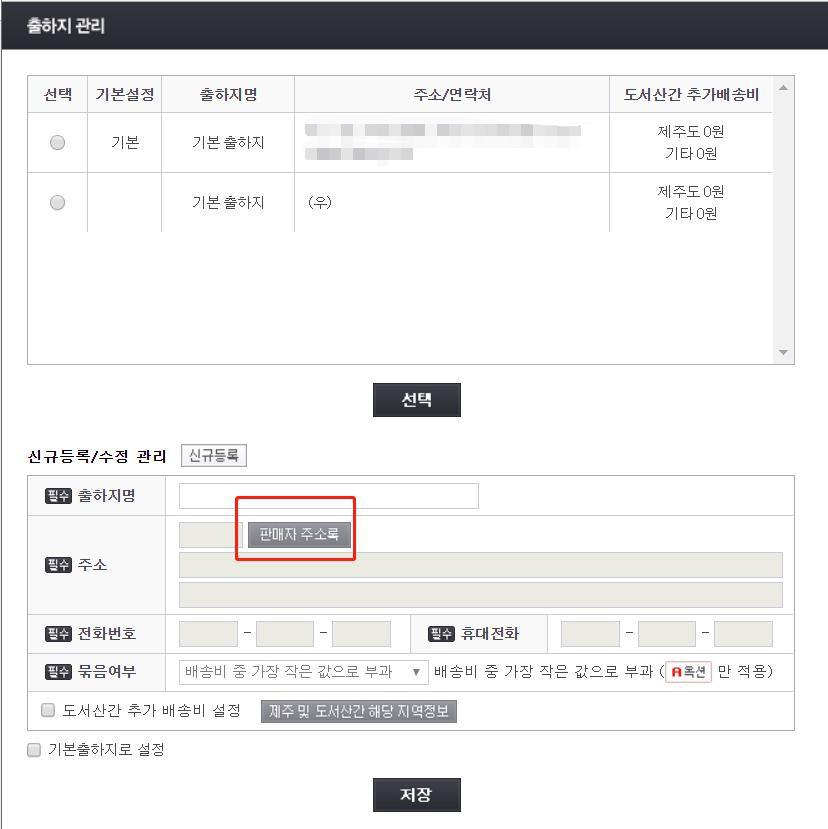Select the second 기본 출하지 radio button
Image resolution: width=828 pixels, height=829 pixels.
[57, 201]
